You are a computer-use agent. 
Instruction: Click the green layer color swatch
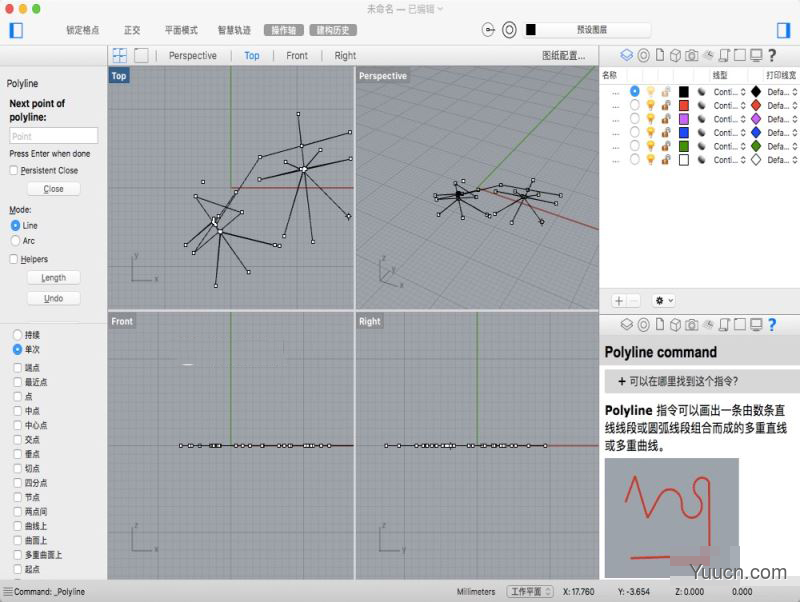click(x=684, y=146)
